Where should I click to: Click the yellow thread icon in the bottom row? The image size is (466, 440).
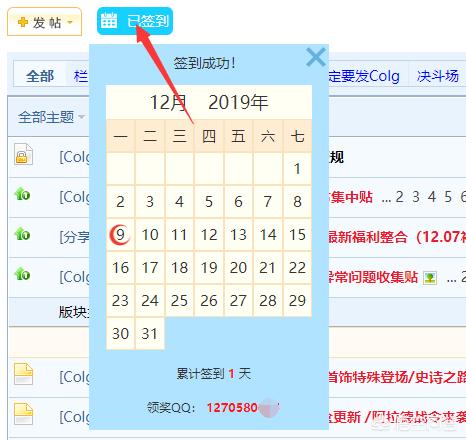23,414
